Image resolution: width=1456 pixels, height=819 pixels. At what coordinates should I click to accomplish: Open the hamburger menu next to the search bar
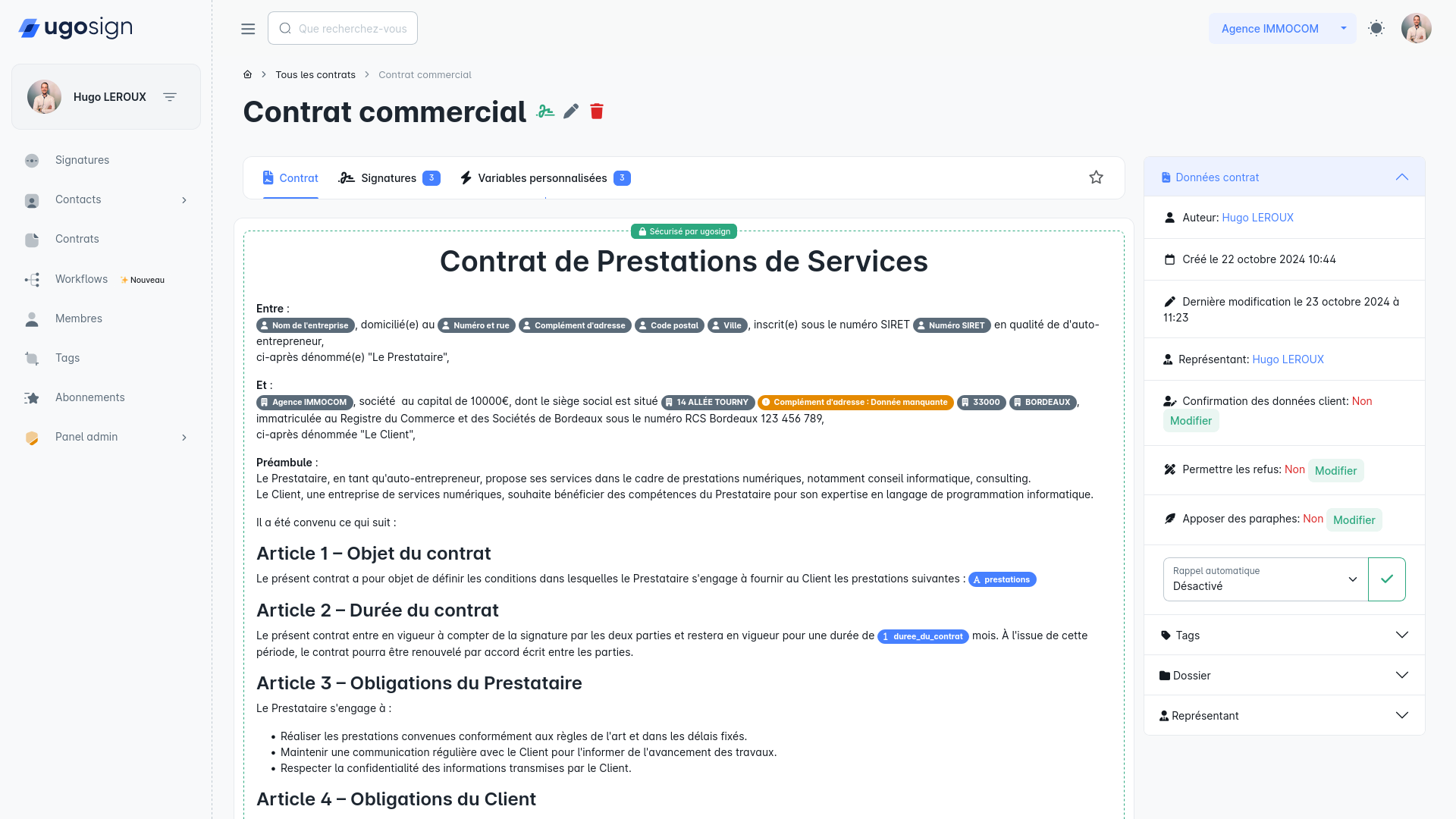click(247, 28)
